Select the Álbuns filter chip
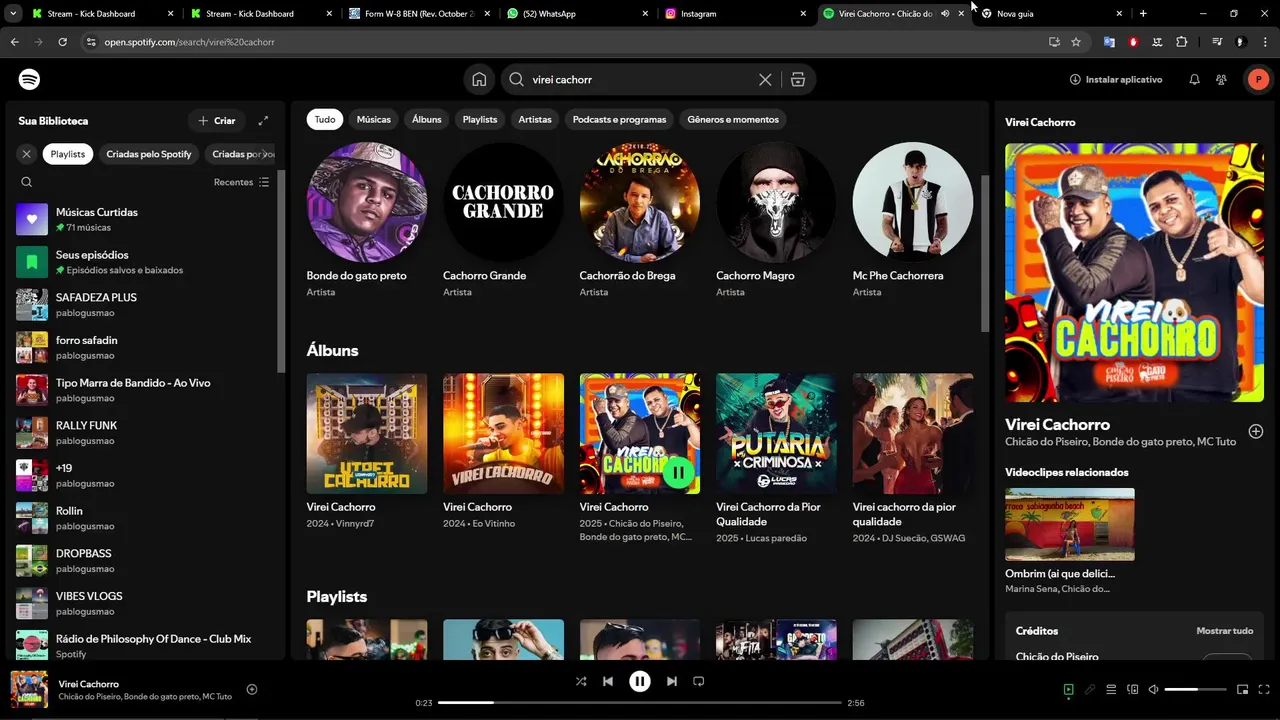Screen dimensions: 1280x720 pyautogui.click(x=427, y=119)
